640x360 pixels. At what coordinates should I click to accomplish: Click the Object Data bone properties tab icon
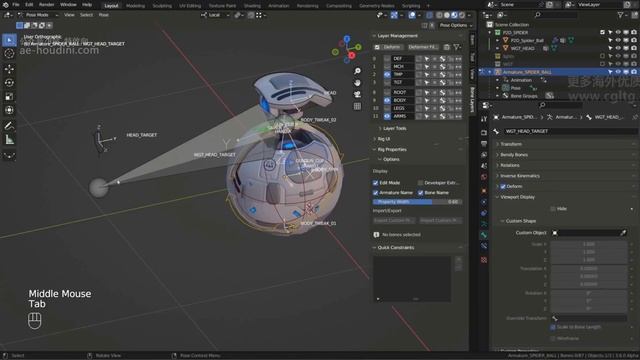pos(484,224)
